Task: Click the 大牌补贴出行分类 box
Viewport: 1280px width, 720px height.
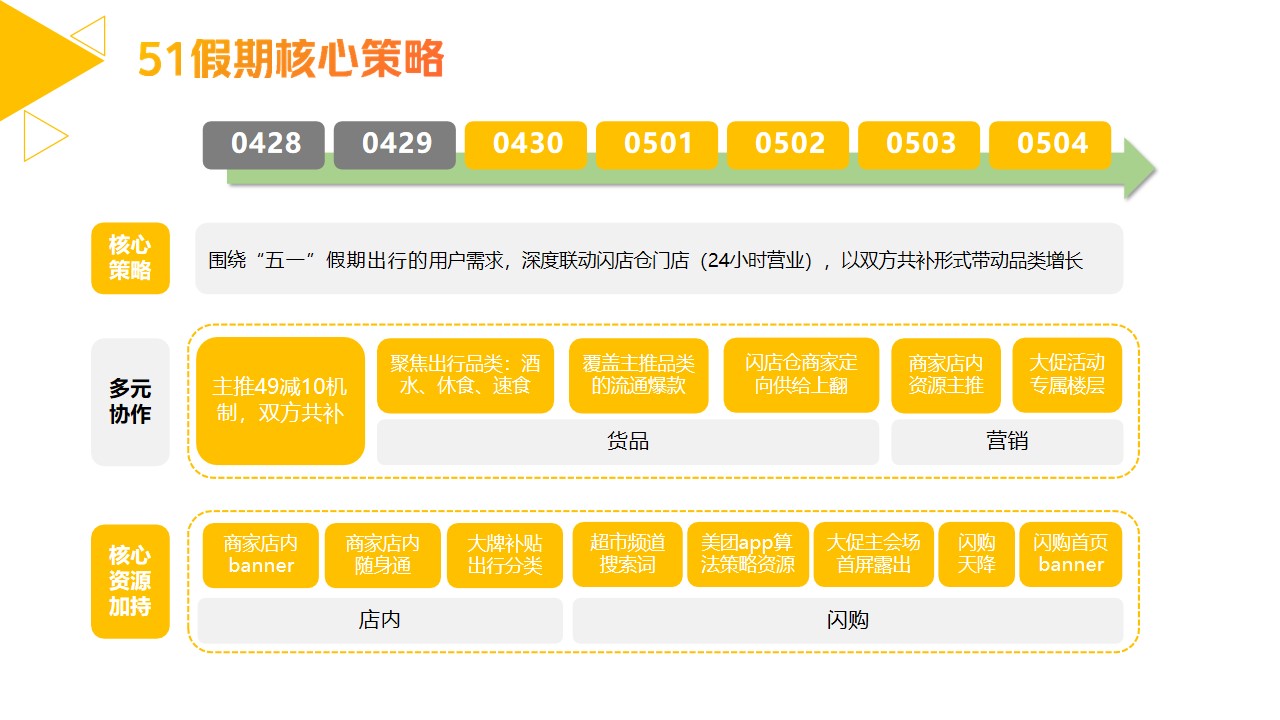Action: 505,555
